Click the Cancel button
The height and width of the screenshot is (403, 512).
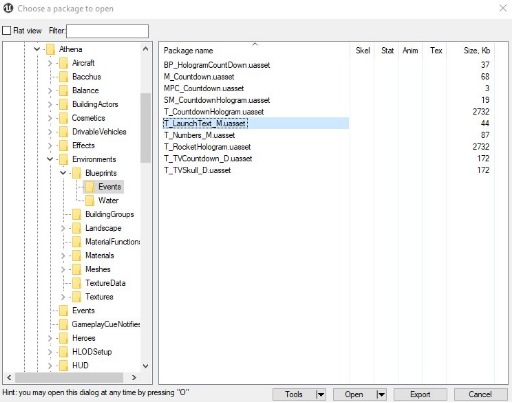coord(480,394)
